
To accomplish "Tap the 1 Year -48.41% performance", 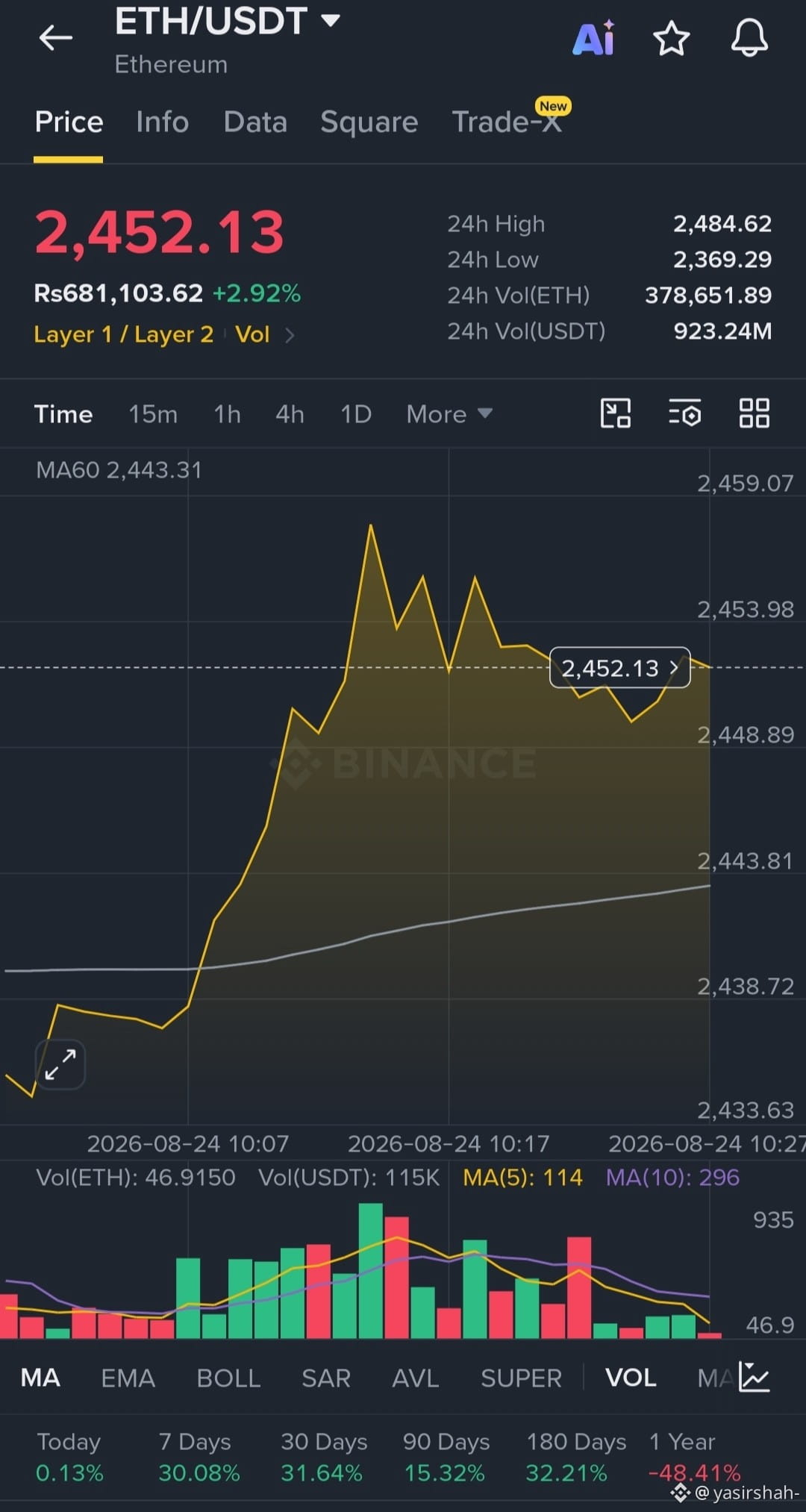I will point(694,1458).
